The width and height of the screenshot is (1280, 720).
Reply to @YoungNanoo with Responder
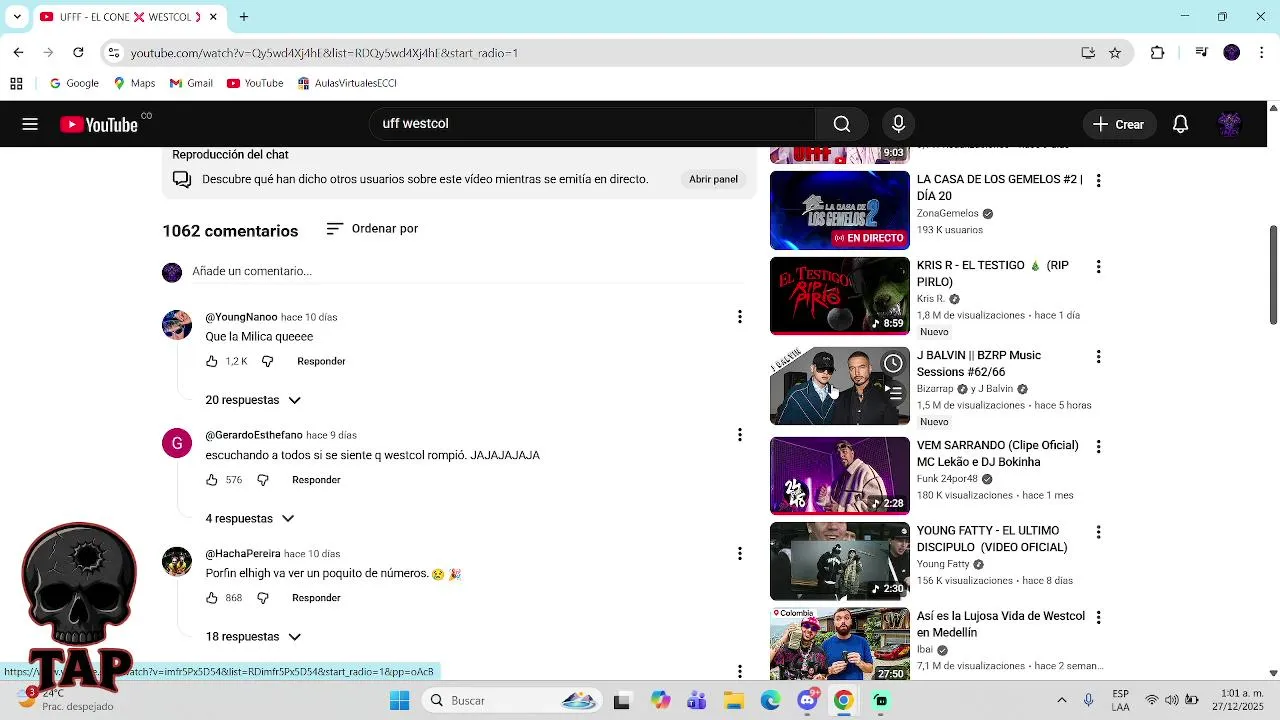point(321,361)
